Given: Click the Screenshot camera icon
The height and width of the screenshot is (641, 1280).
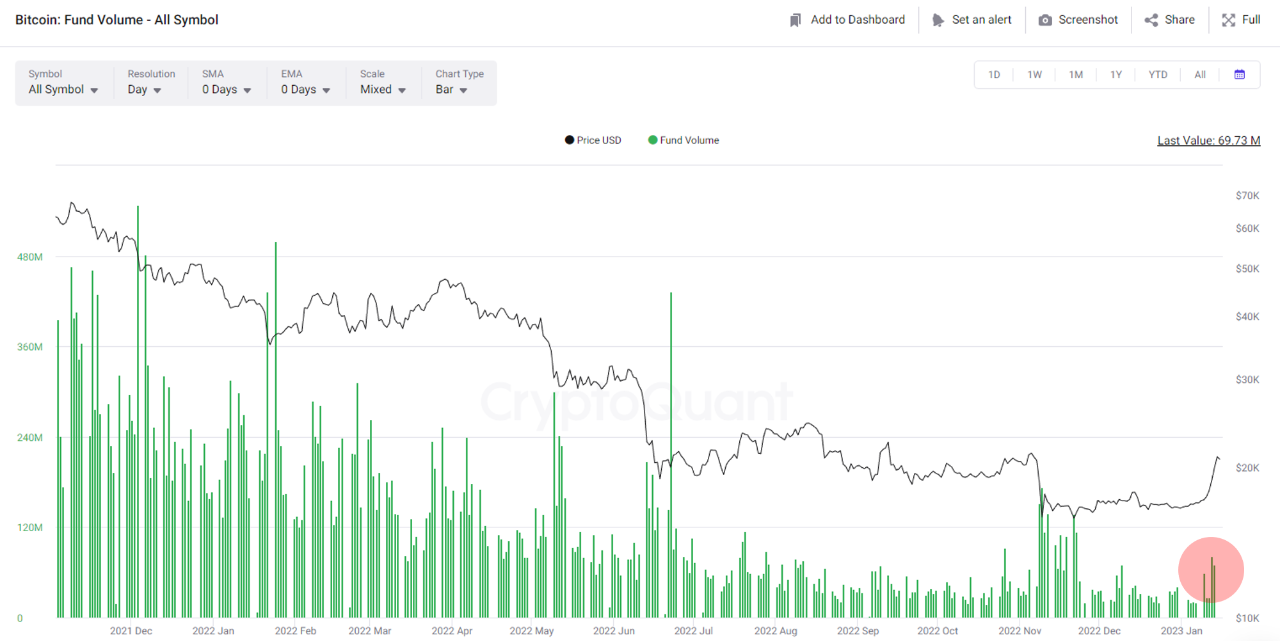Looking at the screenshot, I should [1043, 19].
